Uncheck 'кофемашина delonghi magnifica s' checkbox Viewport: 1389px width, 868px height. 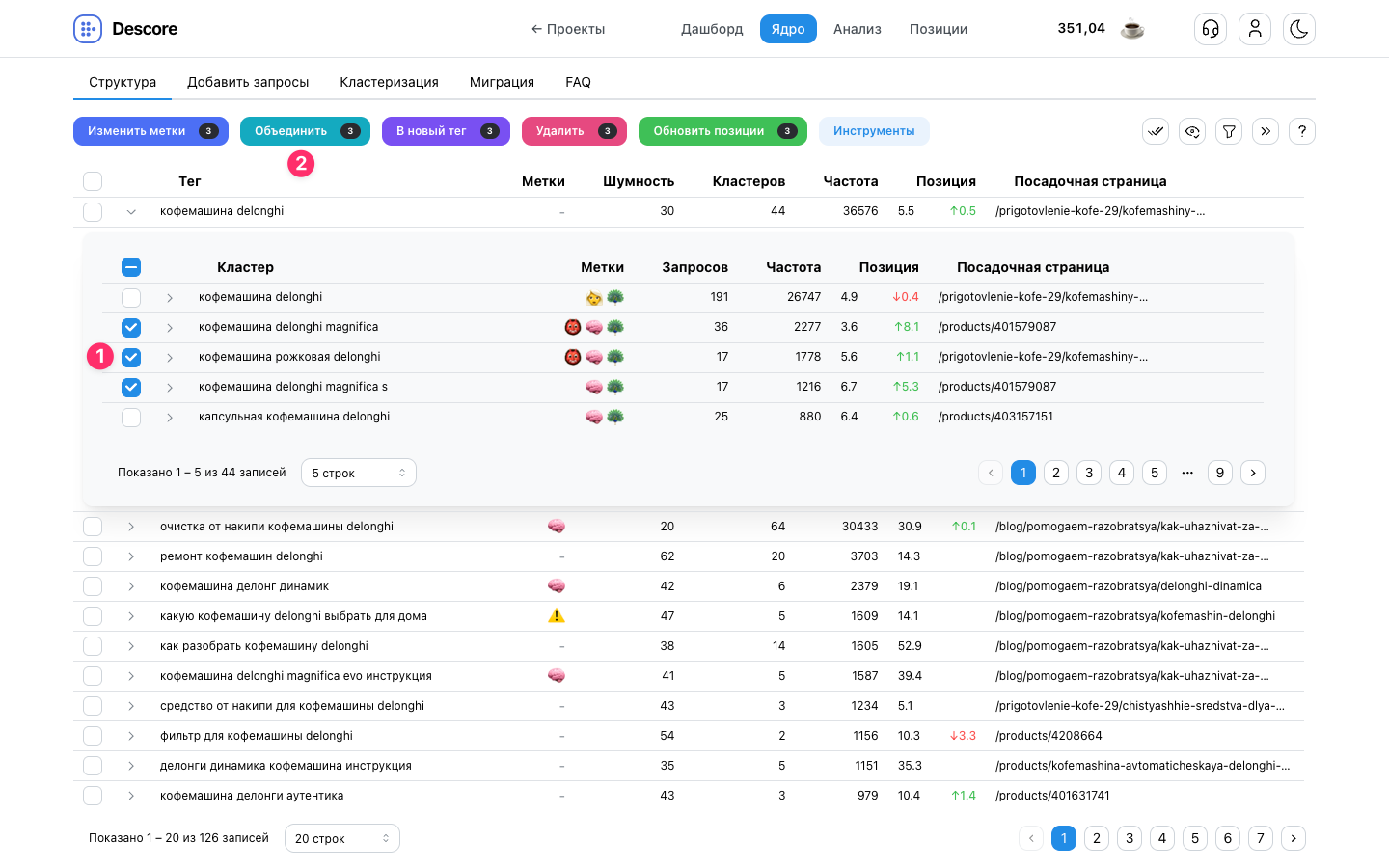pyautogui.click(x=131, y=387)
